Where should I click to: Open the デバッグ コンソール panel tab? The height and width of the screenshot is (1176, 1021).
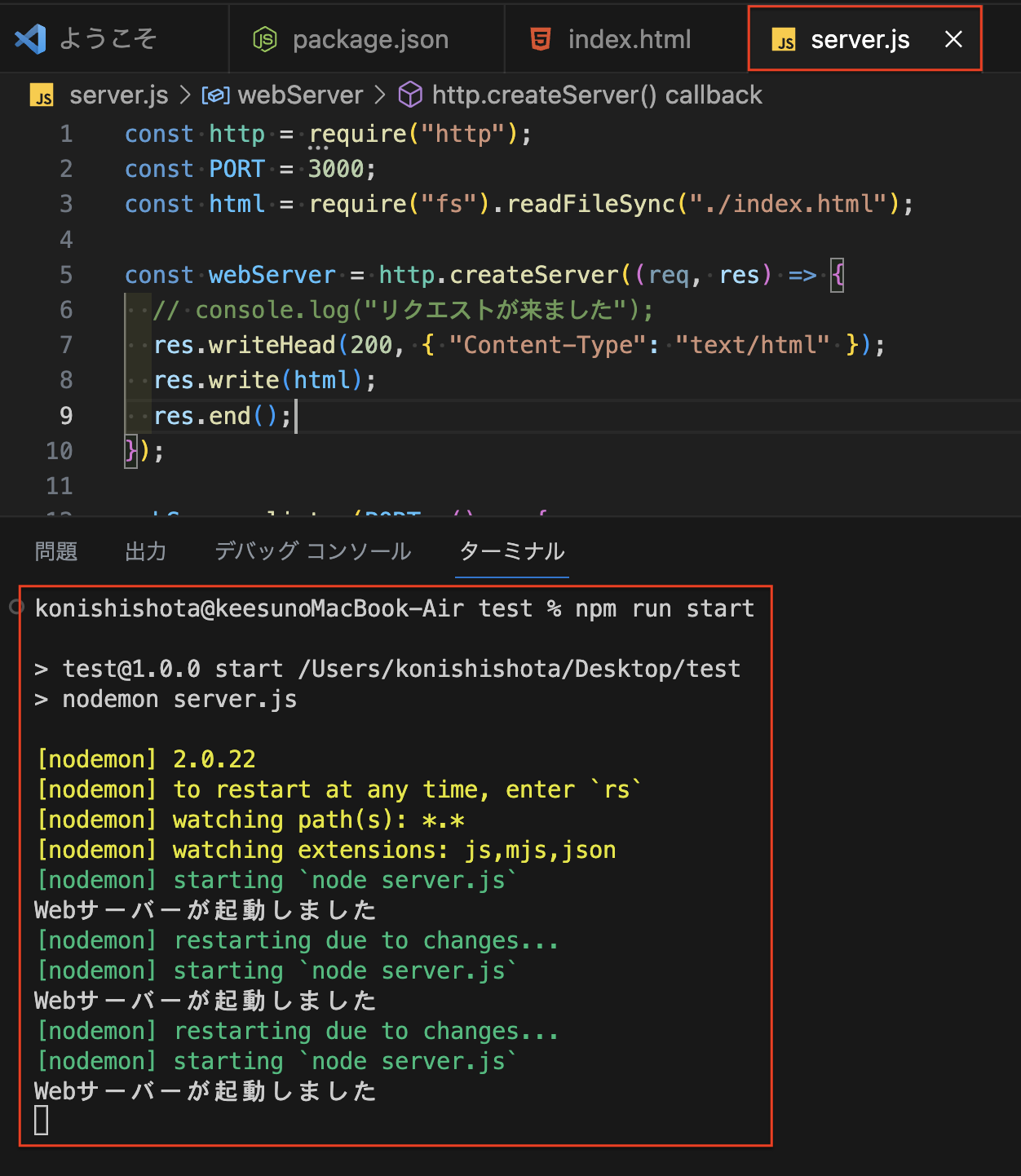(312, 551)
